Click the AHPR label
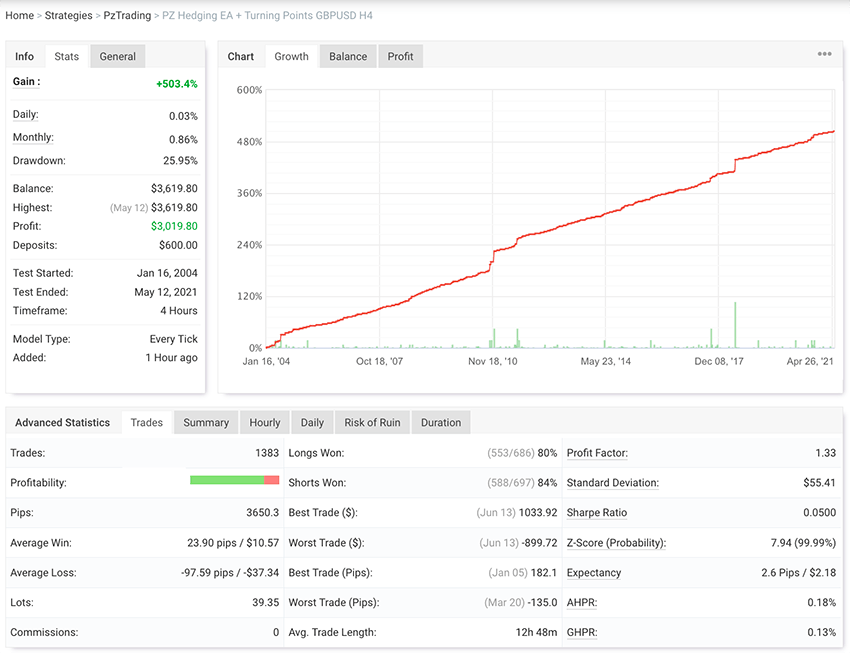 582,603
